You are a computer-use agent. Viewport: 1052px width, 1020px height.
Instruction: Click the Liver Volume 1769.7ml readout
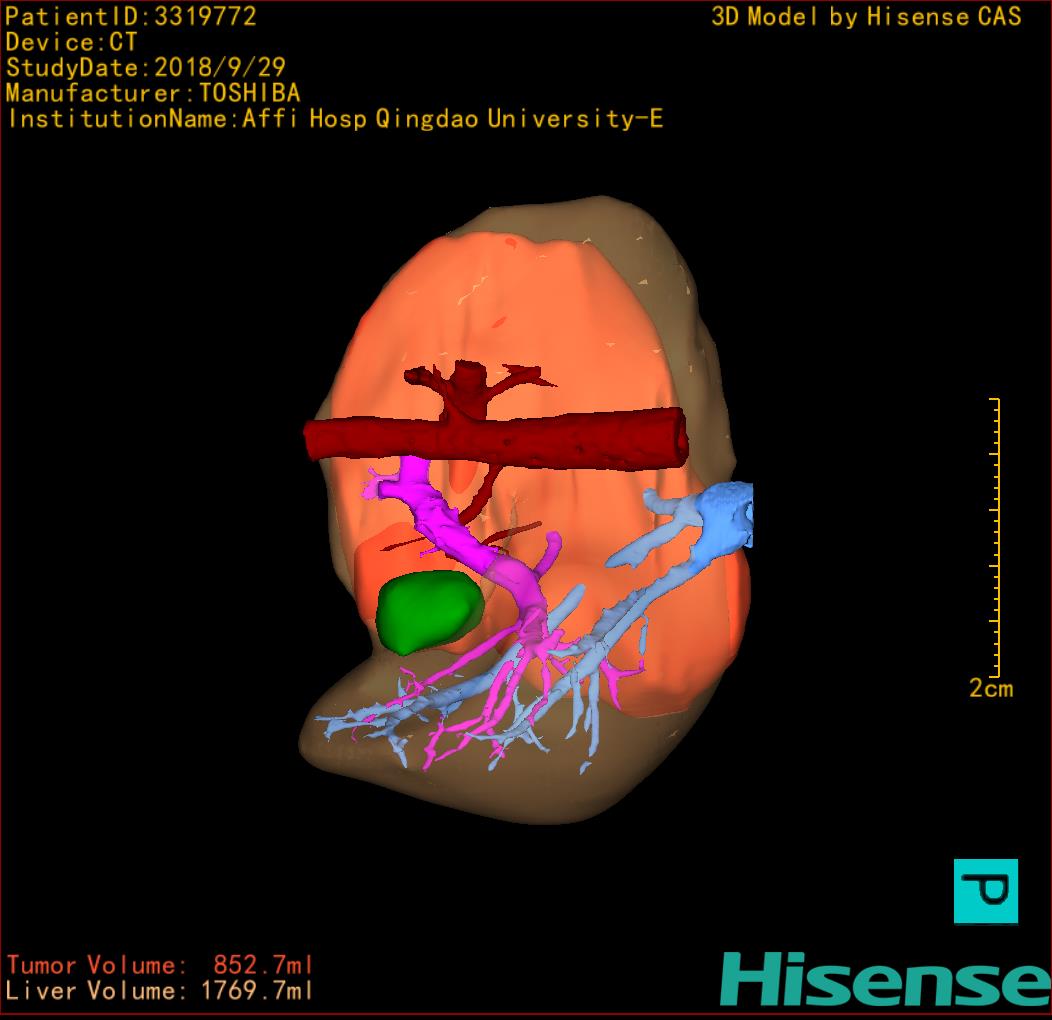pos(160,991)
